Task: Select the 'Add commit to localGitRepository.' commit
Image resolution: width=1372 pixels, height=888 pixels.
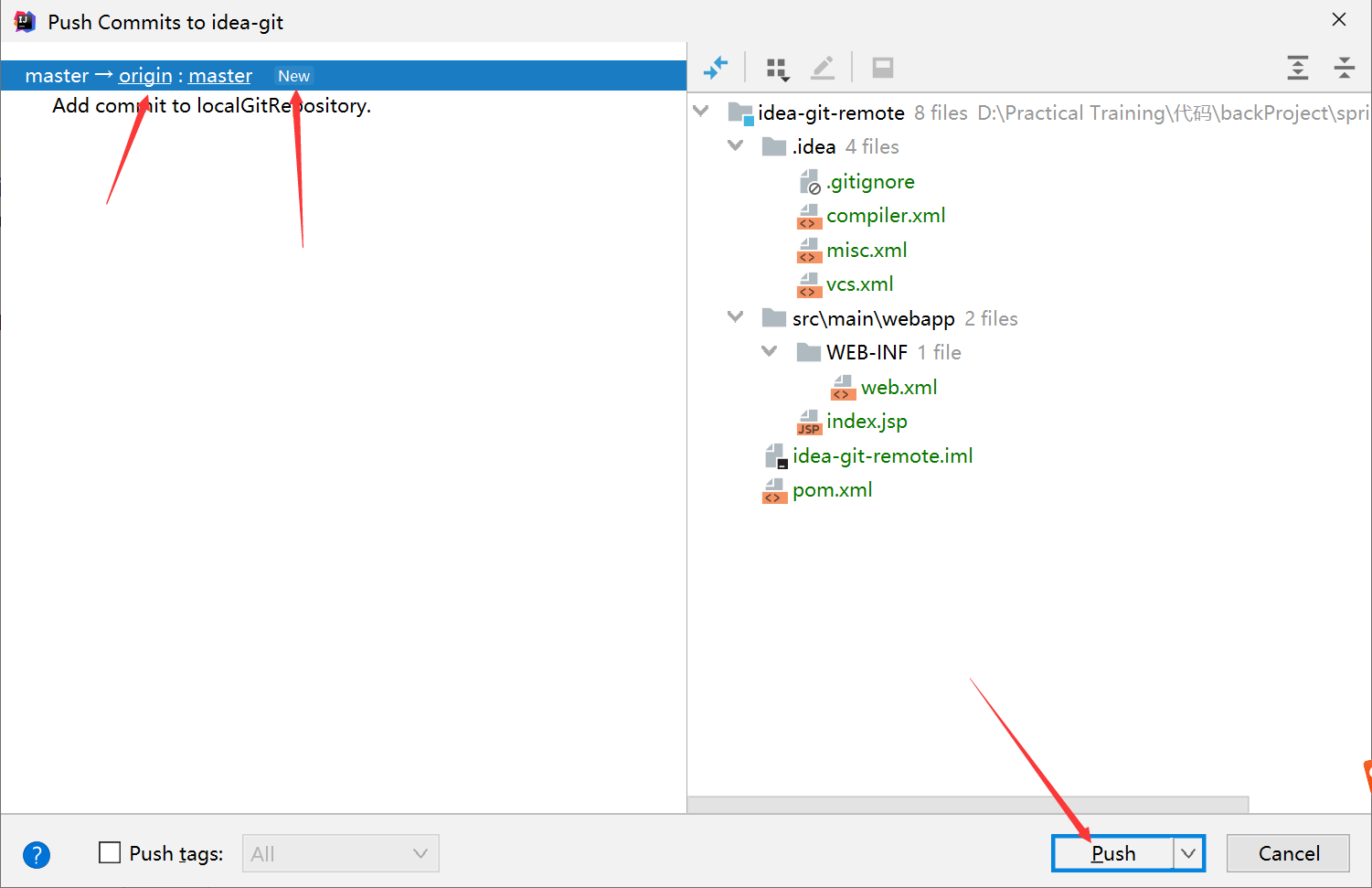Action: tap(211, 106)
